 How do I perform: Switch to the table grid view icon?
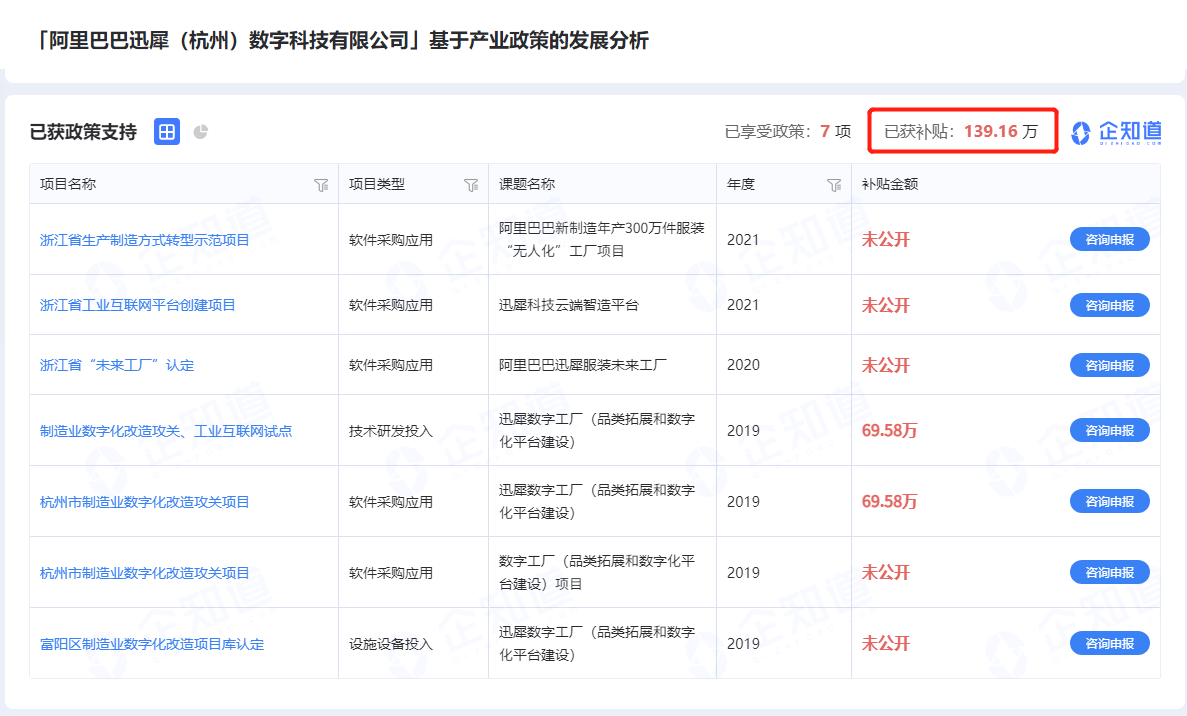click(167, 132)
